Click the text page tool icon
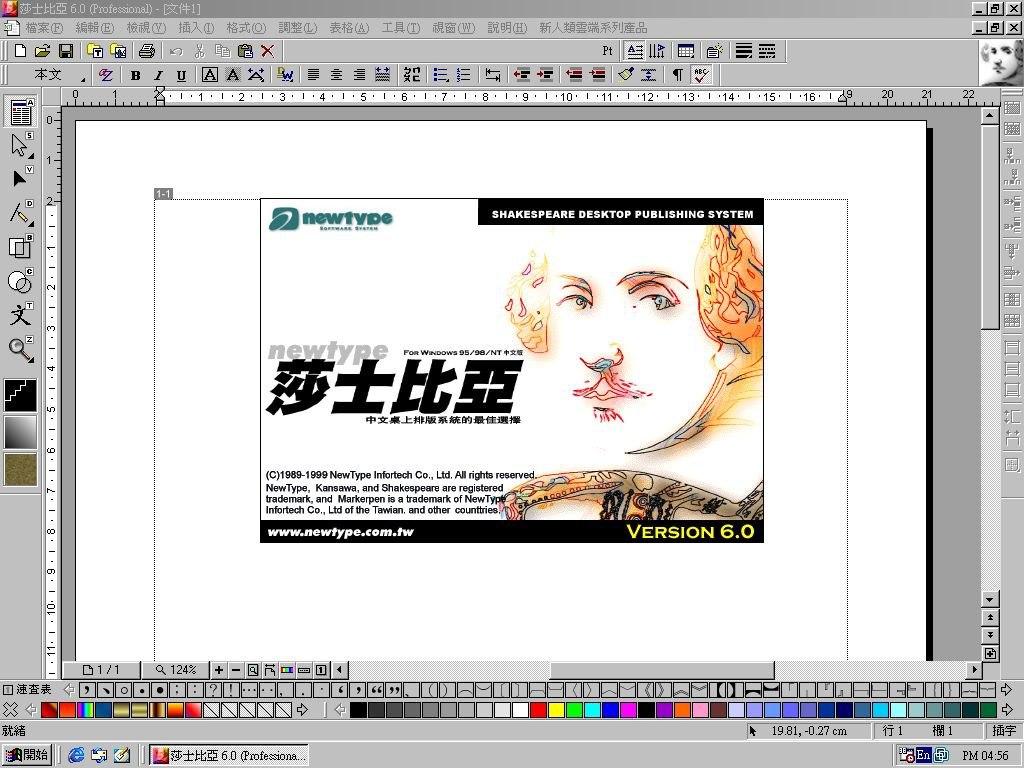The image size is (1024, 768). [21, 112]
